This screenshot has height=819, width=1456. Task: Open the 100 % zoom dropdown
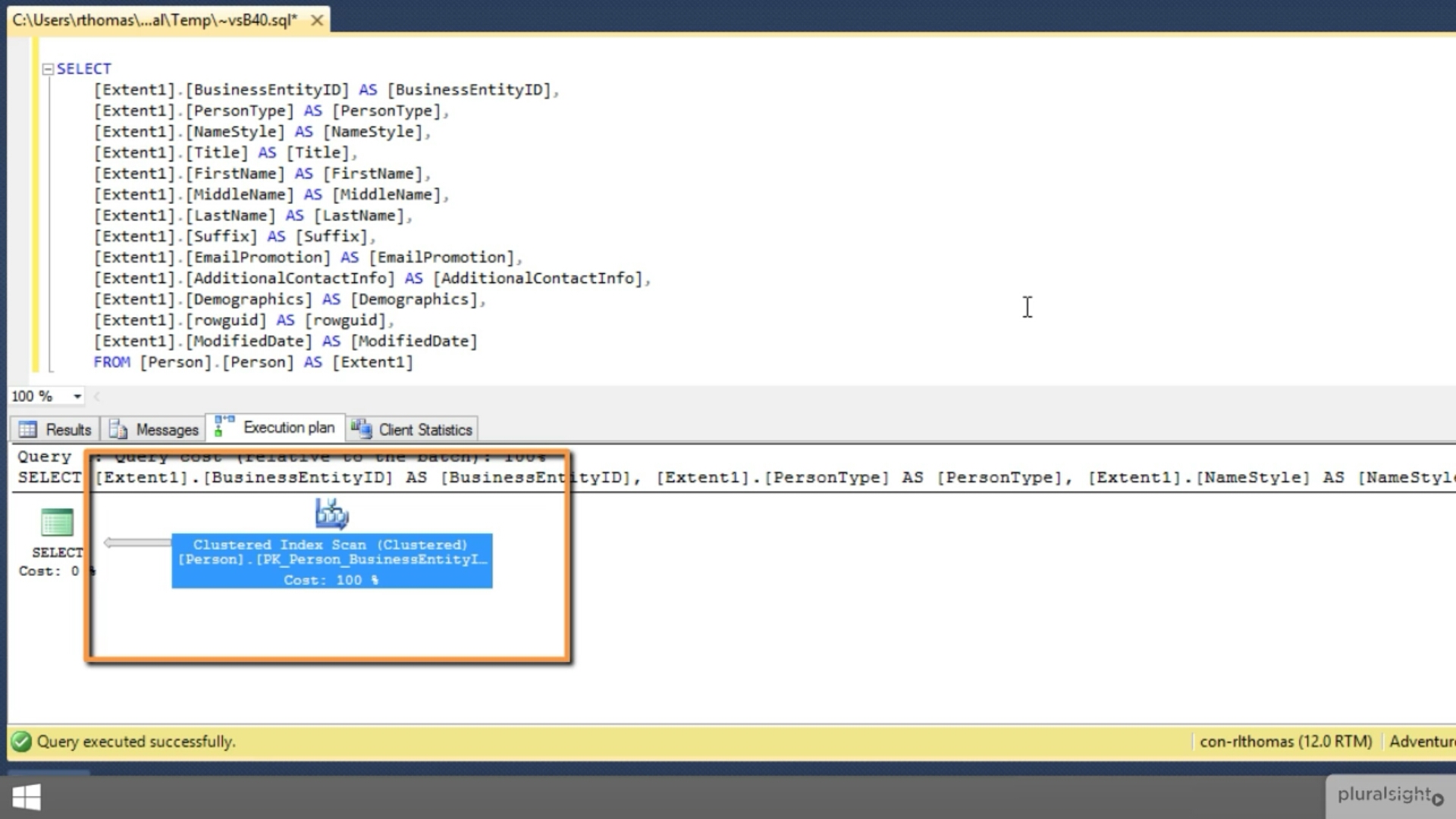pyautogui.click(x=77, y=396)
